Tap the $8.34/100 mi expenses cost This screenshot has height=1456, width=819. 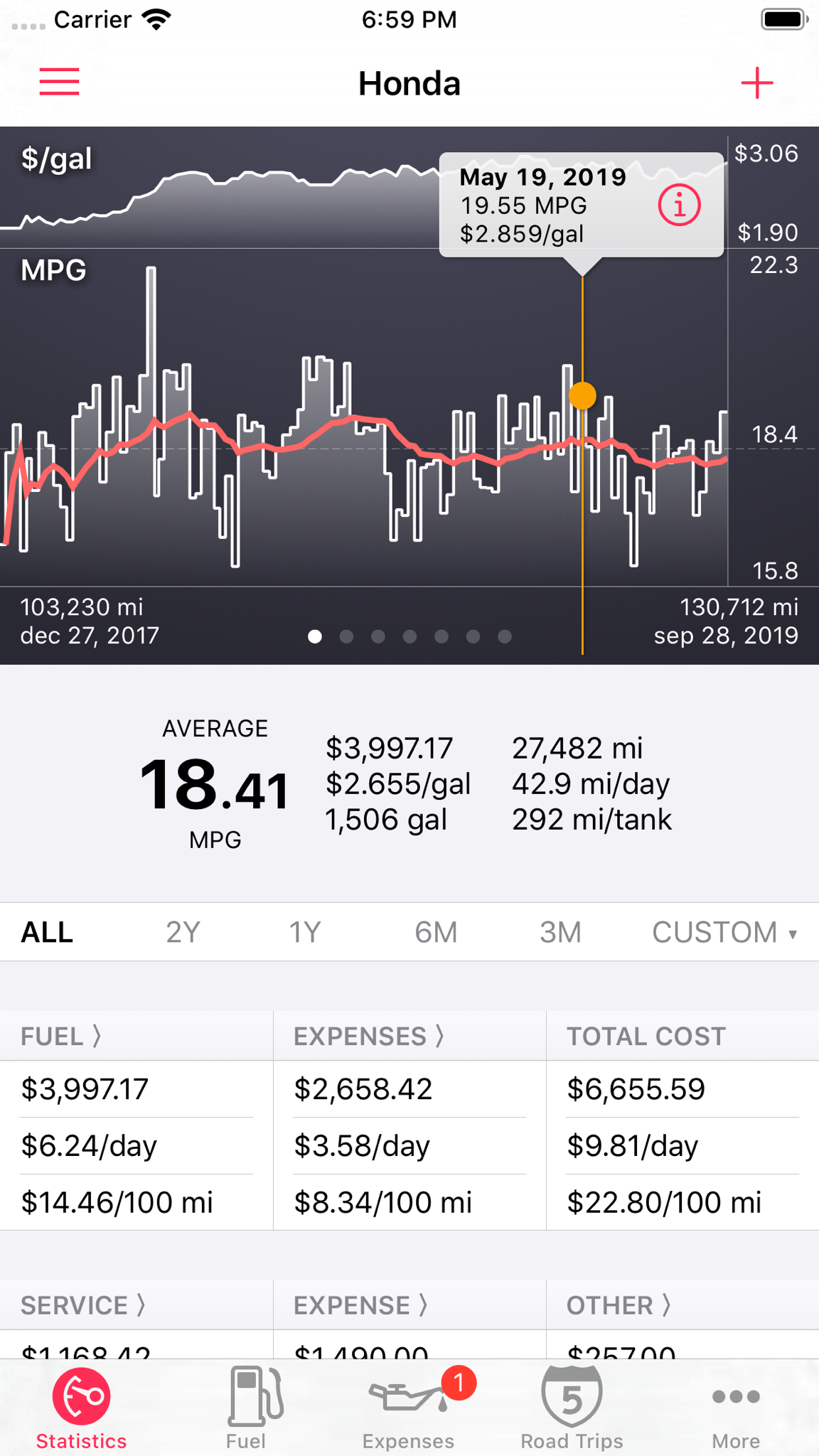[x=382, y=1202]
